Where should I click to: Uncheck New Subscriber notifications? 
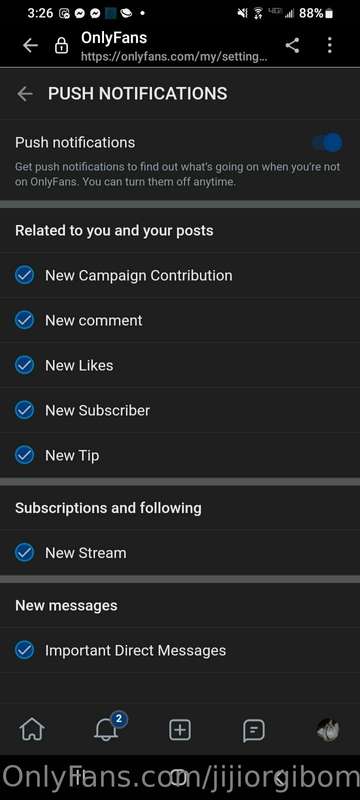click(x=24, y=410)
